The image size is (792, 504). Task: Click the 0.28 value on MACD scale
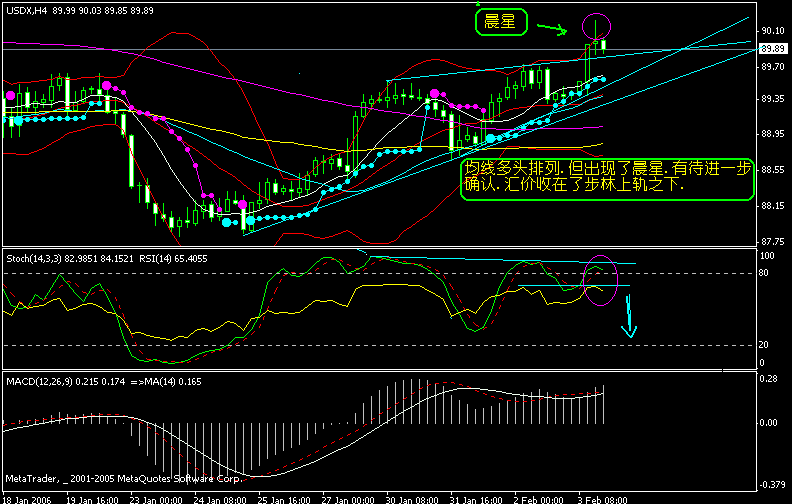click(768, 379)
